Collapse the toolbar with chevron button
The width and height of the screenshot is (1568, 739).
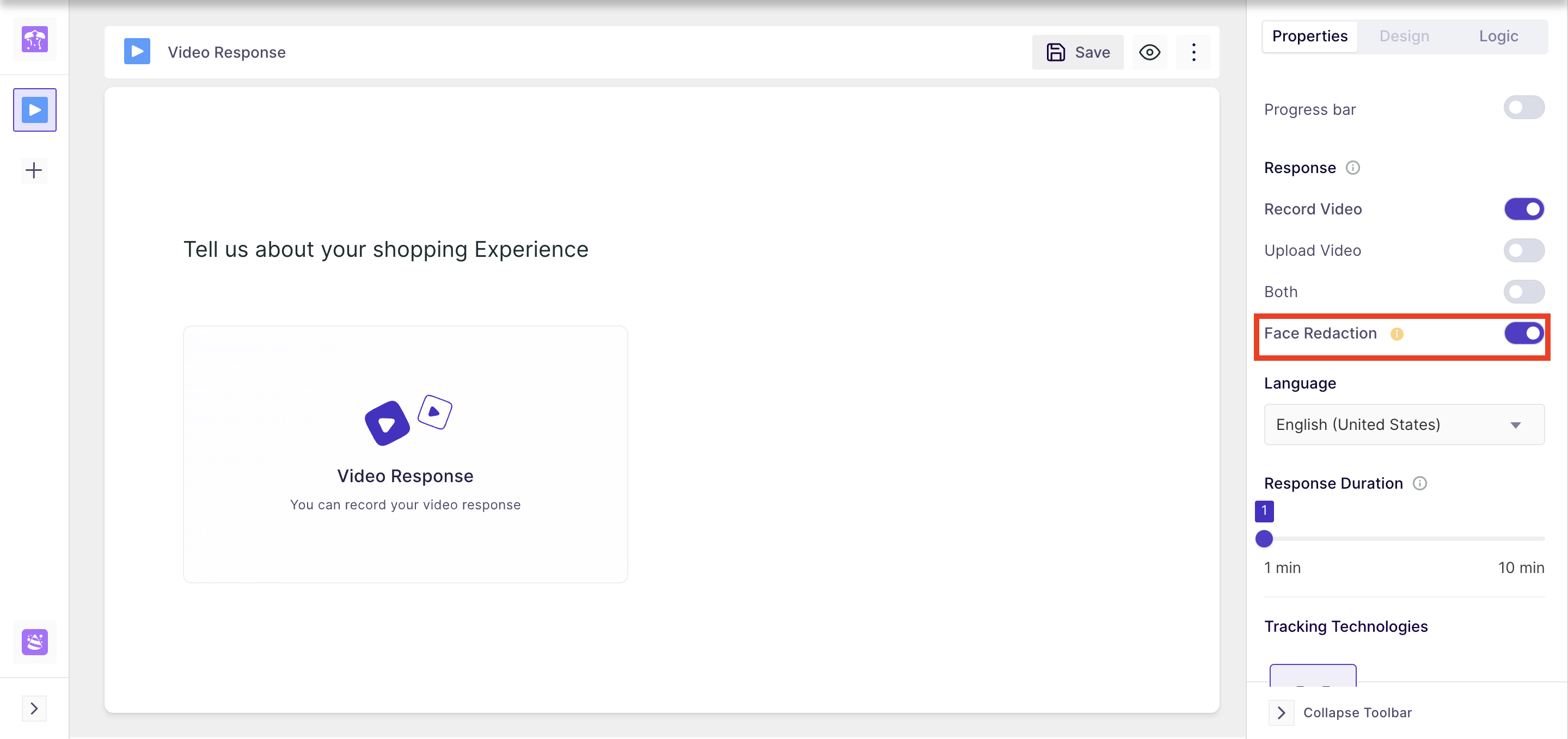[x=1281, y=713]
